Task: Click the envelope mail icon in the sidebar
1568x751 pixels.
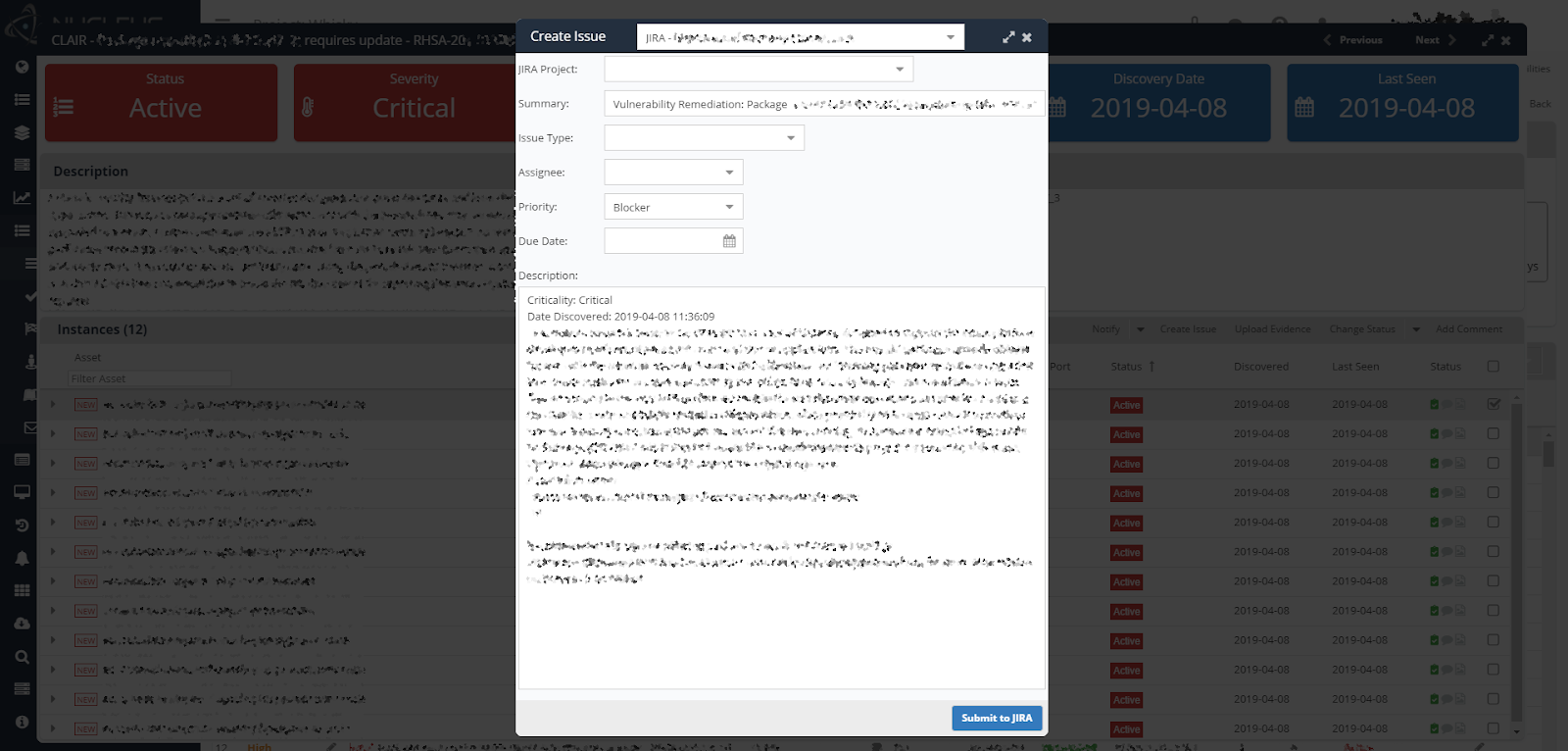Action: coord(31,427)
